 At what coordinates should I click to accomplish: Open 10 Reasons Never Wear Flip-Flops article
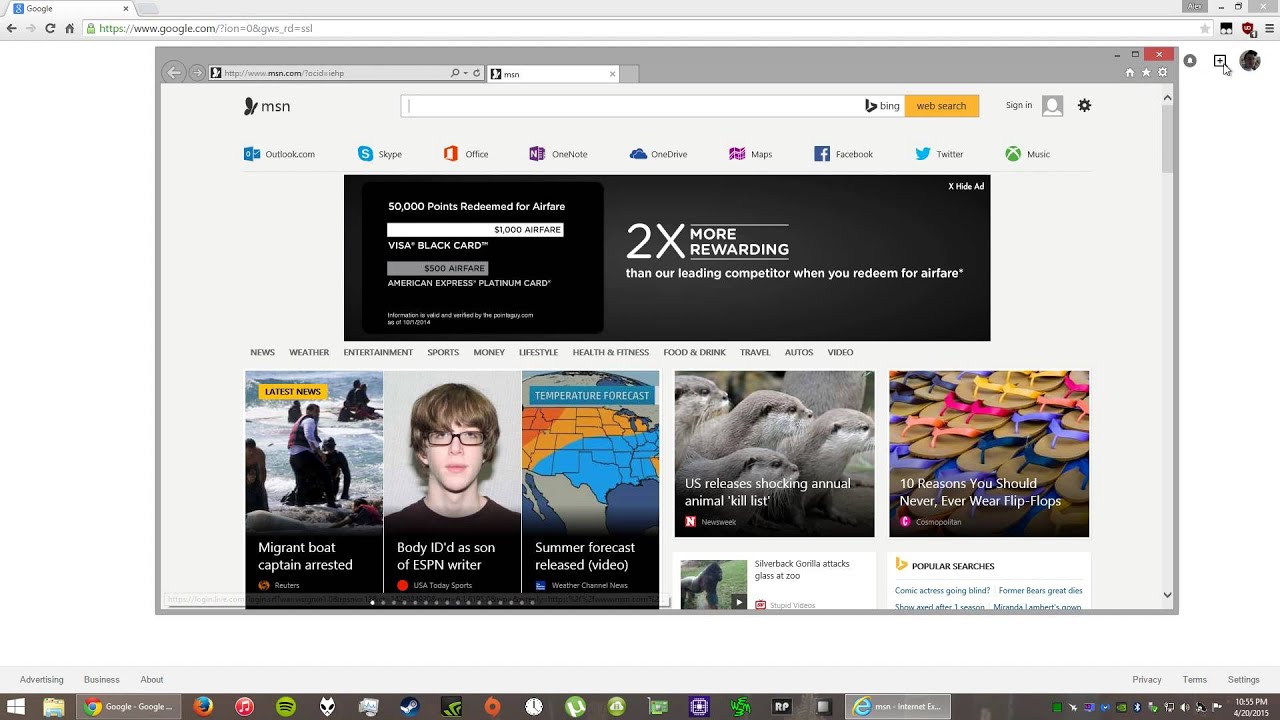[x=989, y=454]
